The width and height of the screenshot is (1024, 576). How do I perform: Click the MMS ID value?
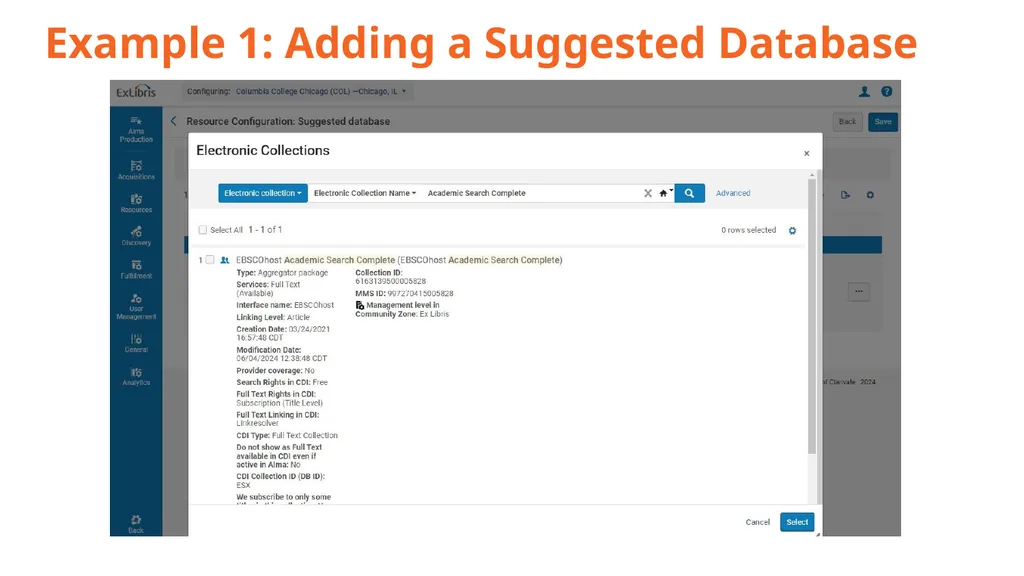pos(420,293)
